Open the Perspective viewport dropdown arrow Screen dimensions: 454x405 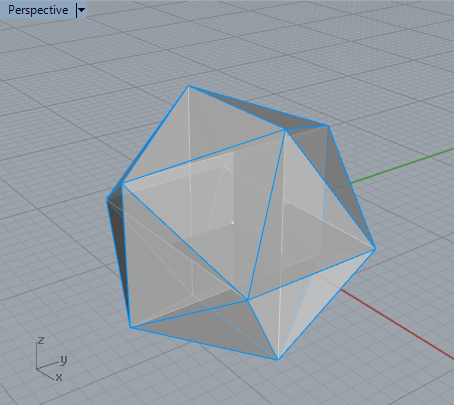click(81, 10)
